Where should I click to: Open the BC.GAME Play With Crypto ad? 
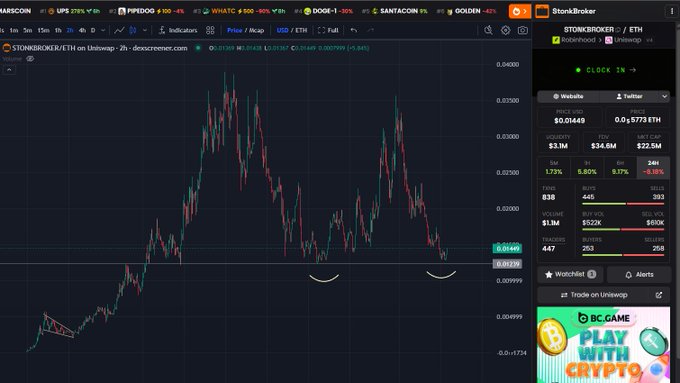(x=604, y=345)
